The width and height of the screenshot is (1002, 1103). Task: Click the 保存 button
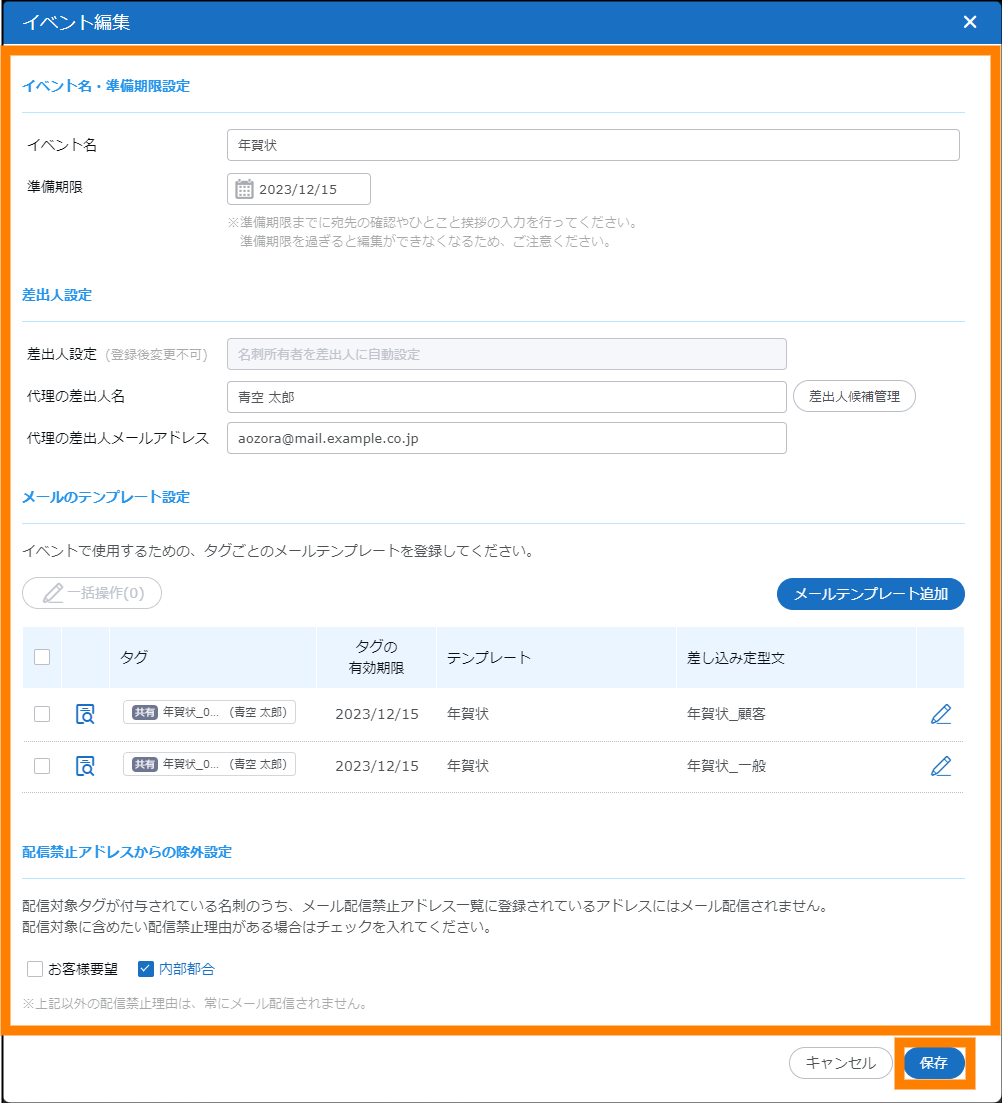pos(933,1063)
